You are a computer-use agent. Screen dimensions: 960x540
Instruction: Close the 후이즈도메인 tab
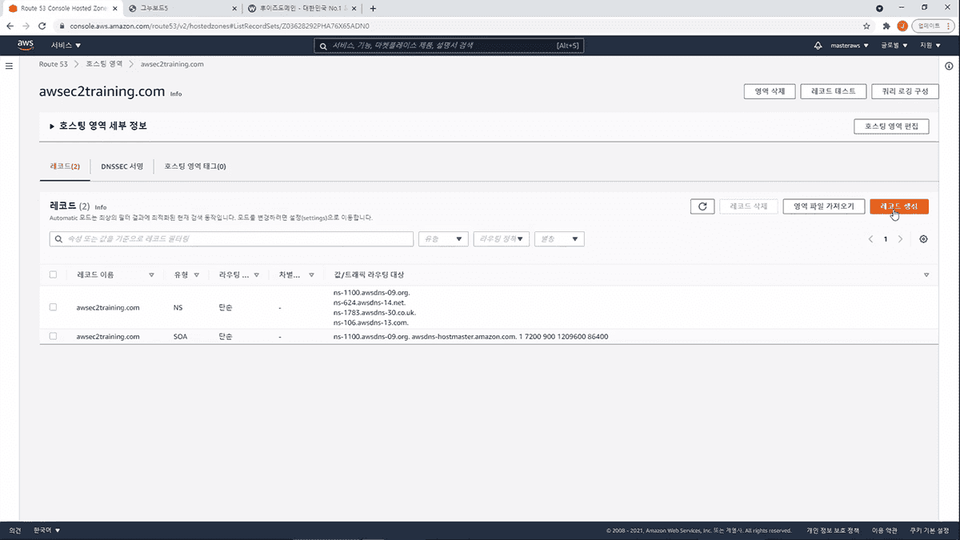(x=354, y=9)
